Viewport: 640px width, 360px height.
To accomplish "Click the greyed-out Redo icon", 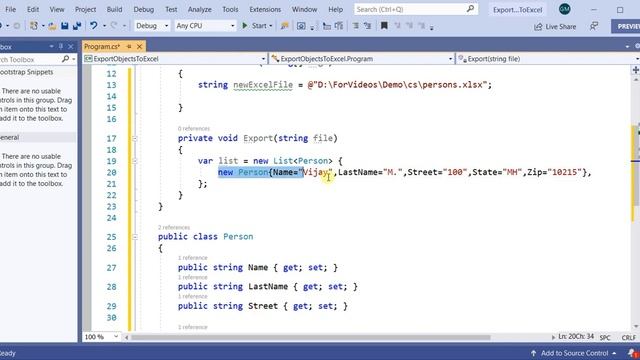I will [x=114, y=26].
